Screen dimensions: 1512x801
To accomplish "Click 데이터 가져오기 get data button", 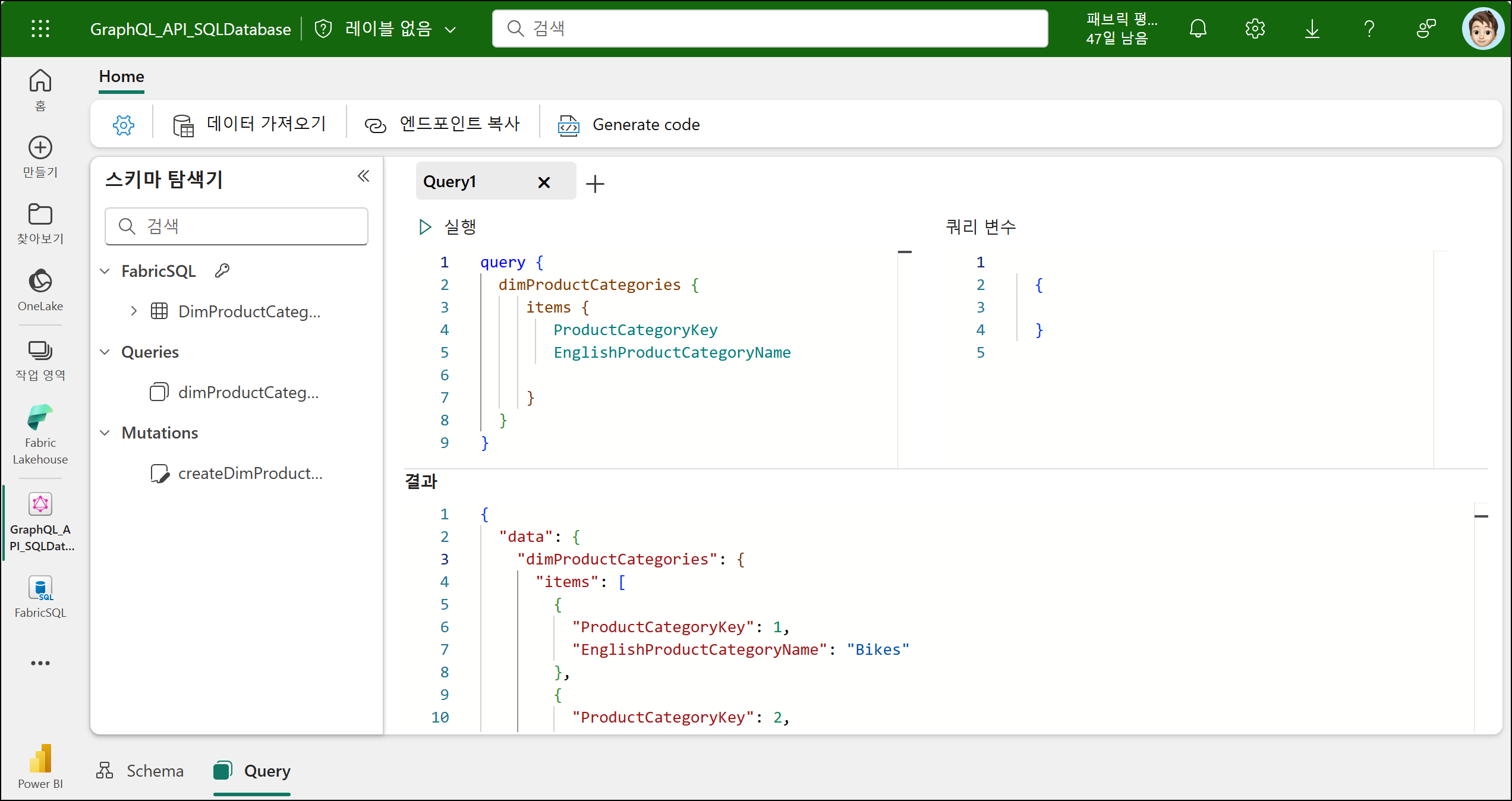I will point(250,124).
